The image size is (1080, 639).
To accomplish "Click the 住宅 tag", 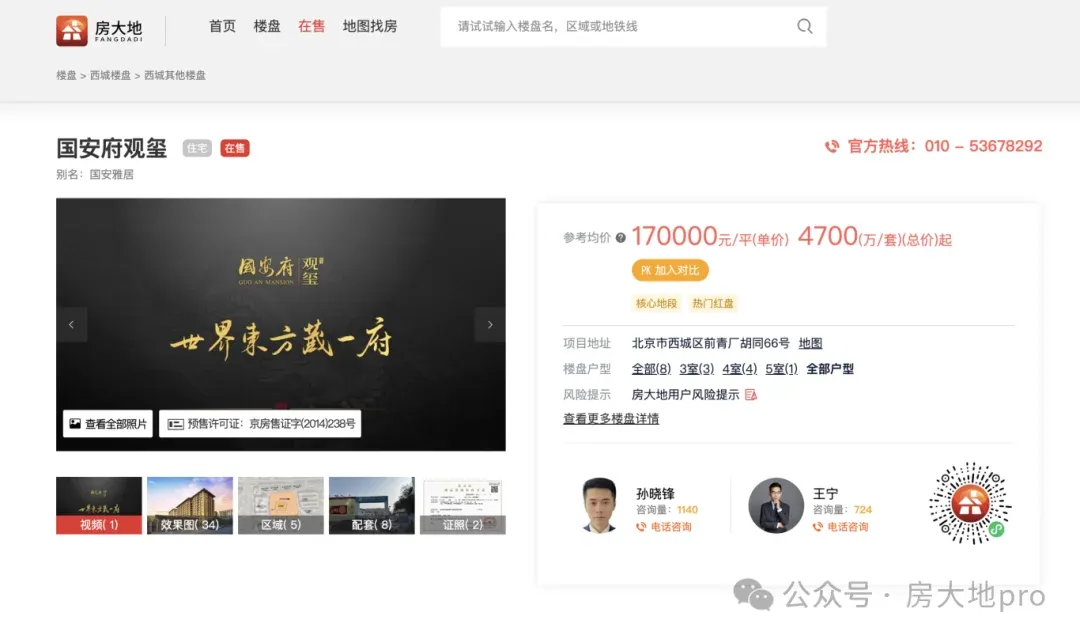I will (197, 148).
